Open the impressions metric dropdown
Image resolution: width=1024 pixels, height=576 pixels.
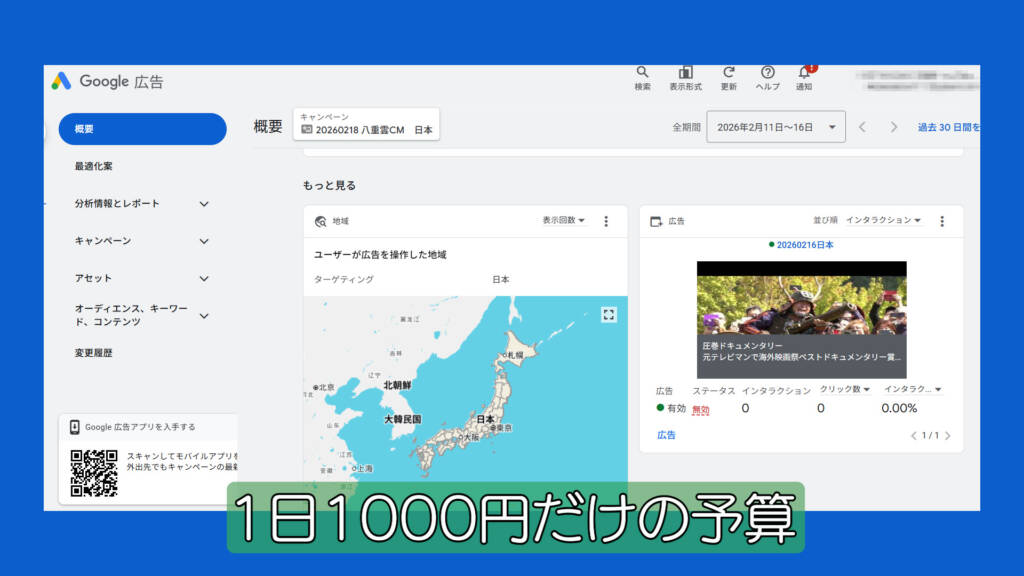click(x=564, y=221)
